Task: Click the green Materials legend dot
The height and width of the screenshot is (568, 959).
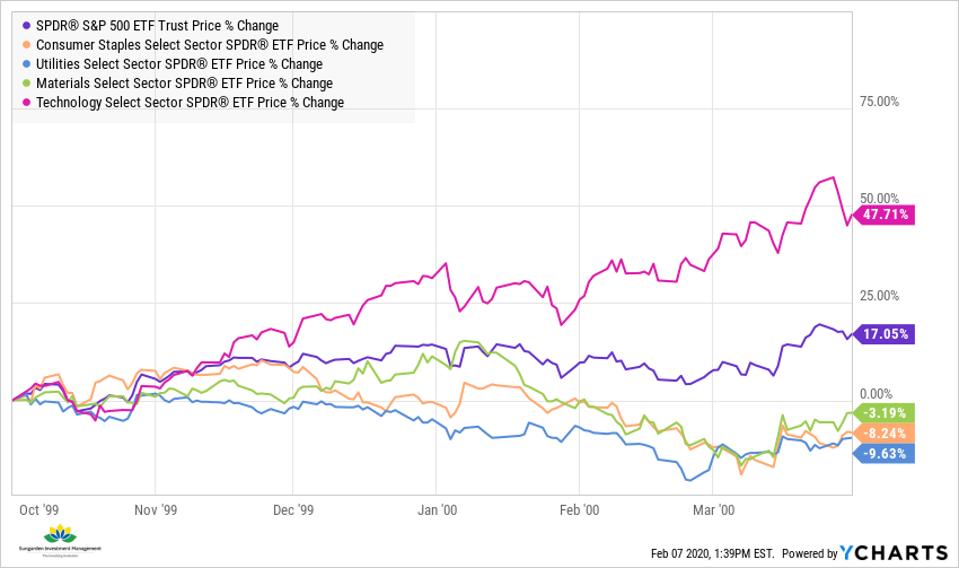Action: point(25,83)
